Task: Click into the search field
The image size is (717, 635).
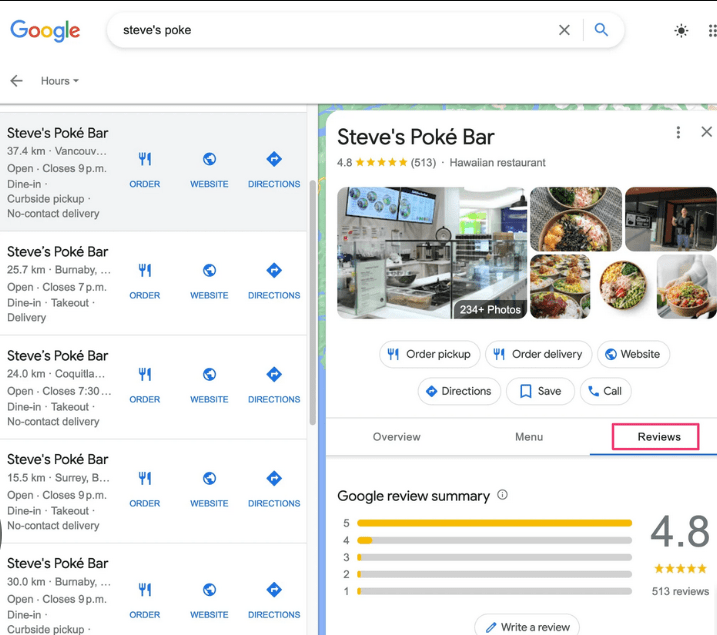Action: [x=334, y=30]
